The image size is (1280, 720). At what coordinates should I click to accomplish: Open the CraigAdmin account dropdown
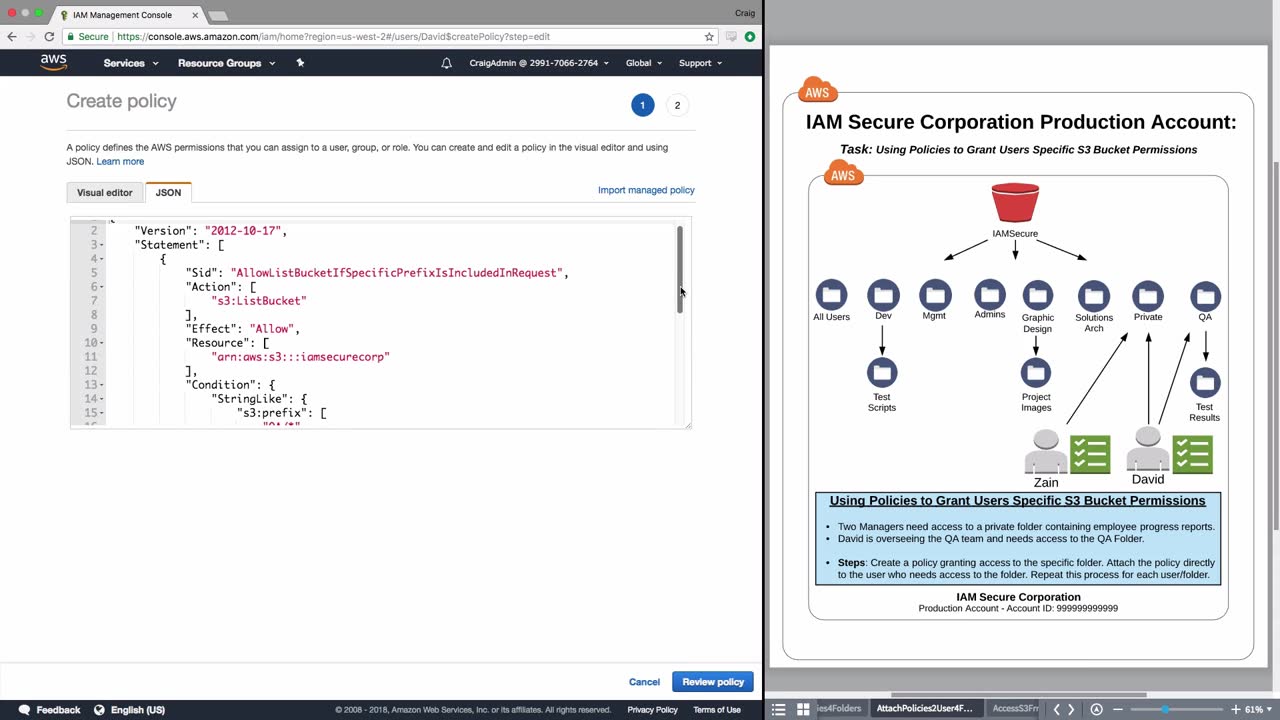click(x=540, y=63)
